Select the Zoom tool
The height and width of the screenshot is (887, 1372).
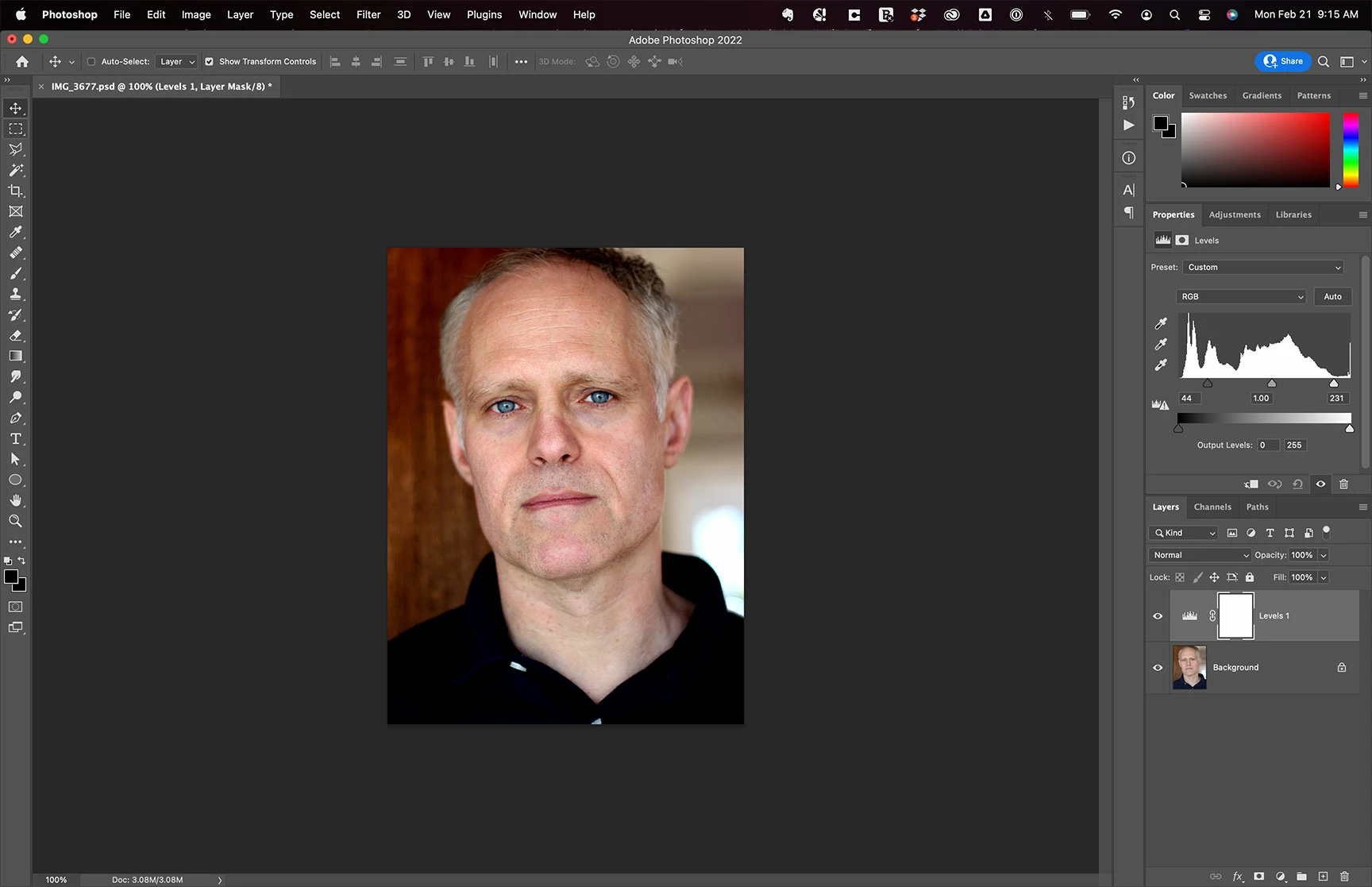(x=16, y=521)
